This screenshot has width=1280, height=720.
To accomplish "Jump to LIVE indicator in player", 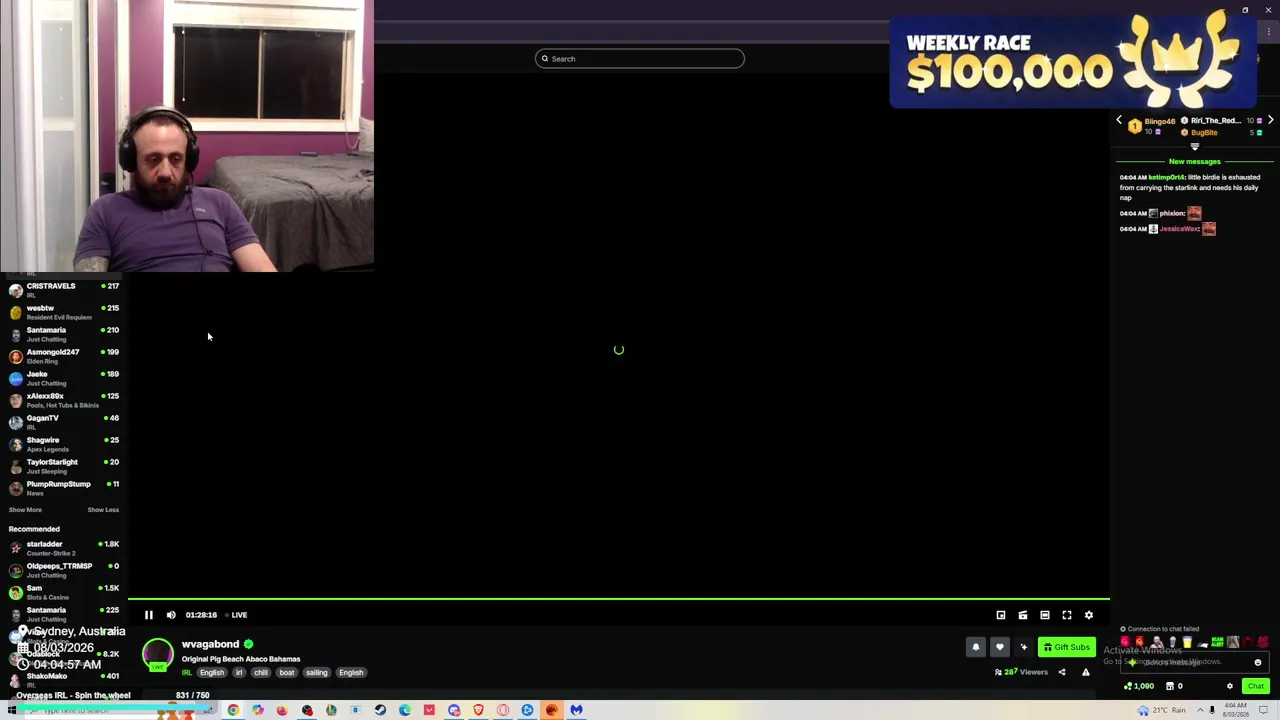I will pyautogui.click(x=237, y=615).
